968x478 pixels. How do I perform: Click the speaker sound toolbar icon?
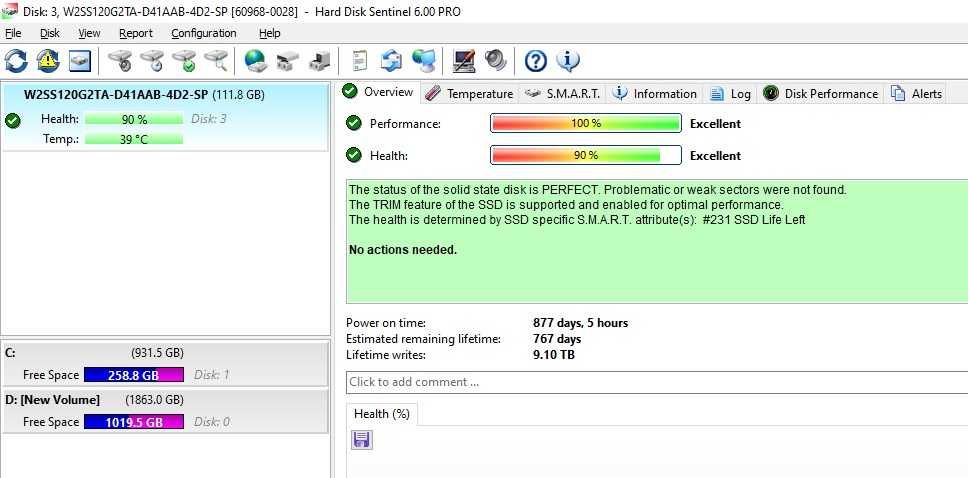coord(495,61)
